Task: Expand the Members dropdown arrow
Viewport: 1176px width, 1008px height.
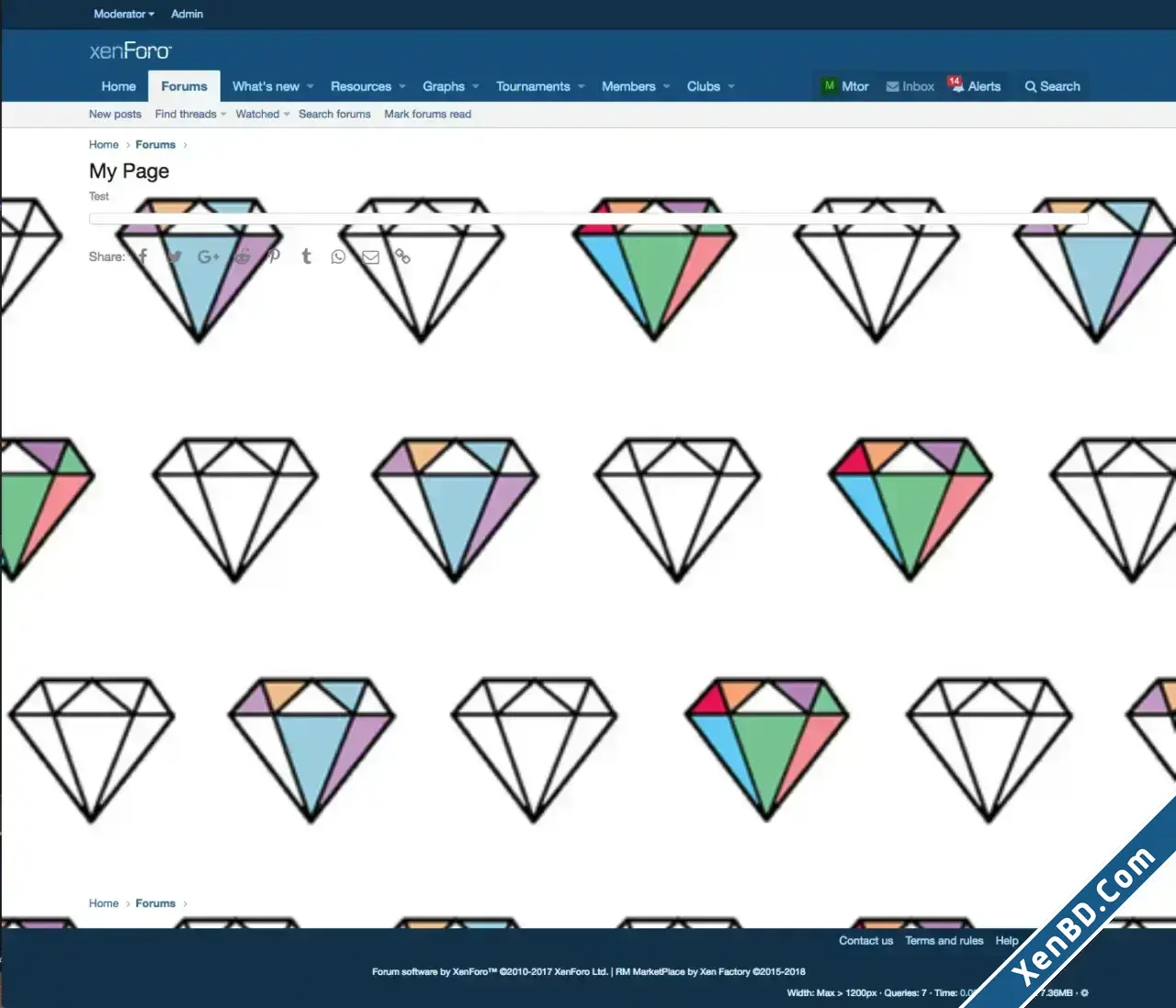Action: coord(666,86)
